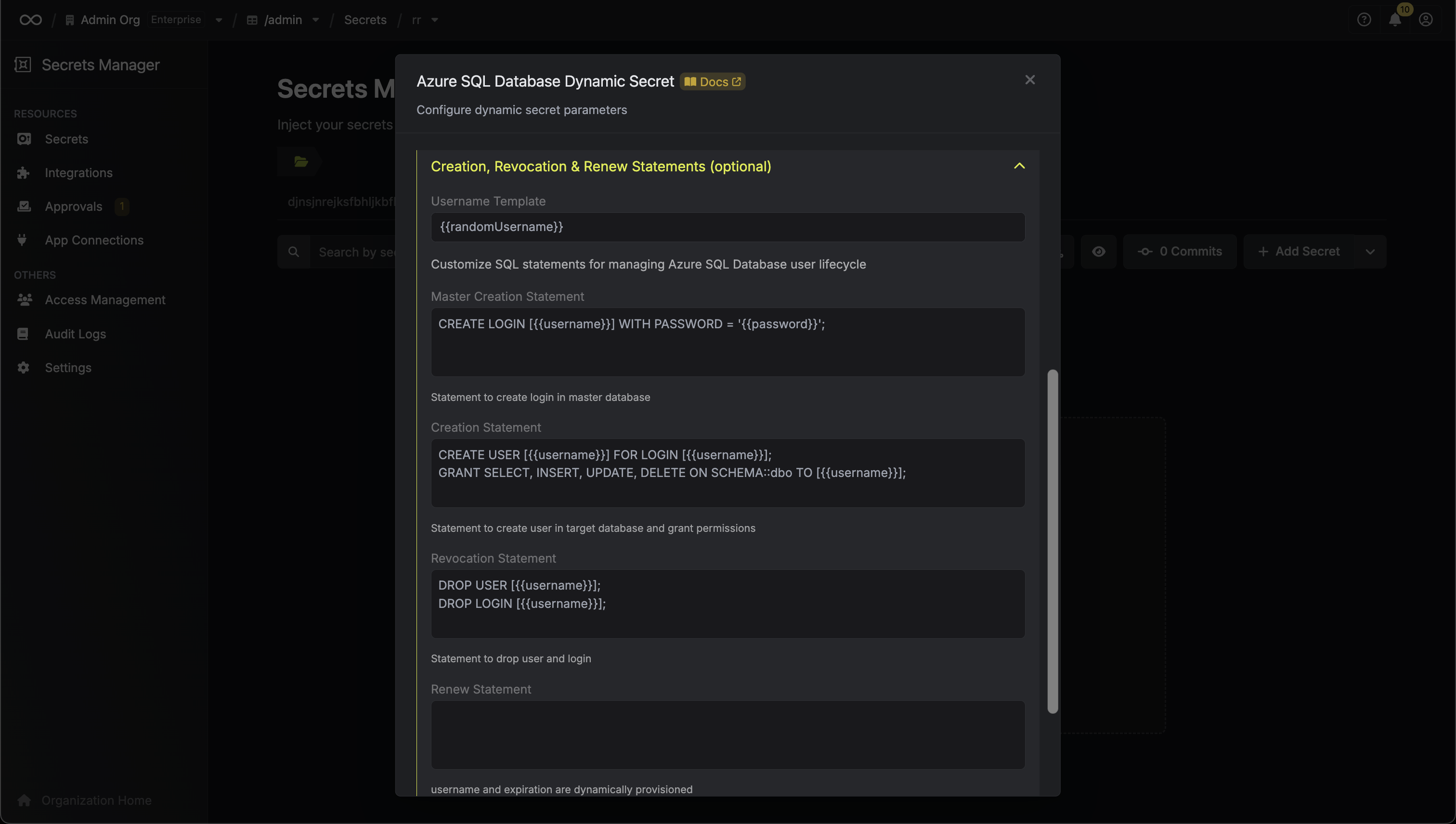
Task: Click the dialog vertical scrollbar thumb
Action: coord(1053,541)
